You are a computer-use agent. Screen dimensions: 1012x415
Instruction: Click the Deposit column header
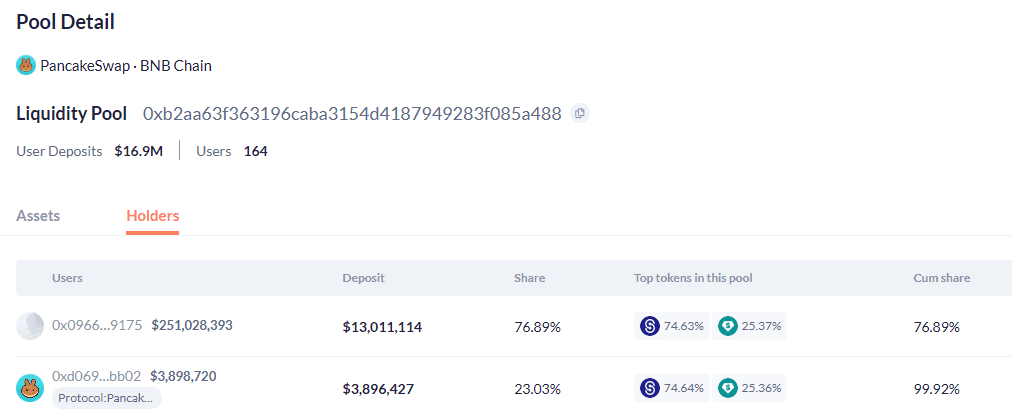click(x=363, y=278)
